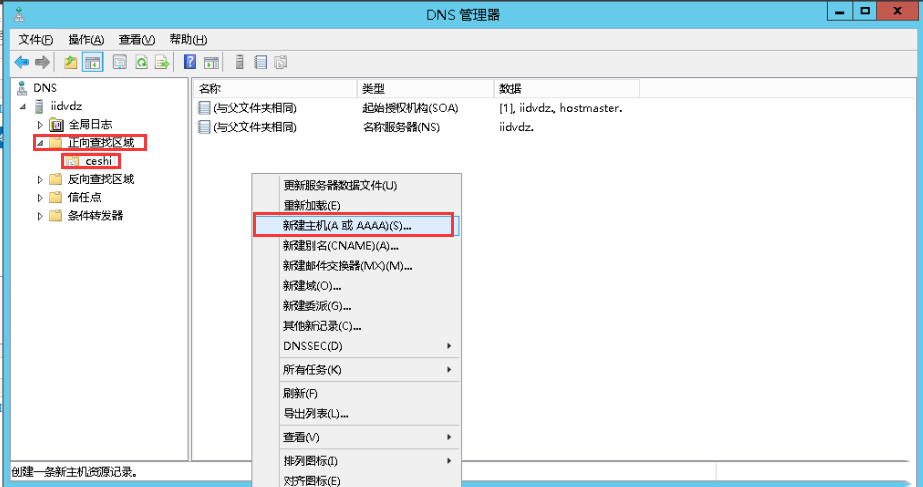Click the DNS Manager title bar app icon

point(19,15)
